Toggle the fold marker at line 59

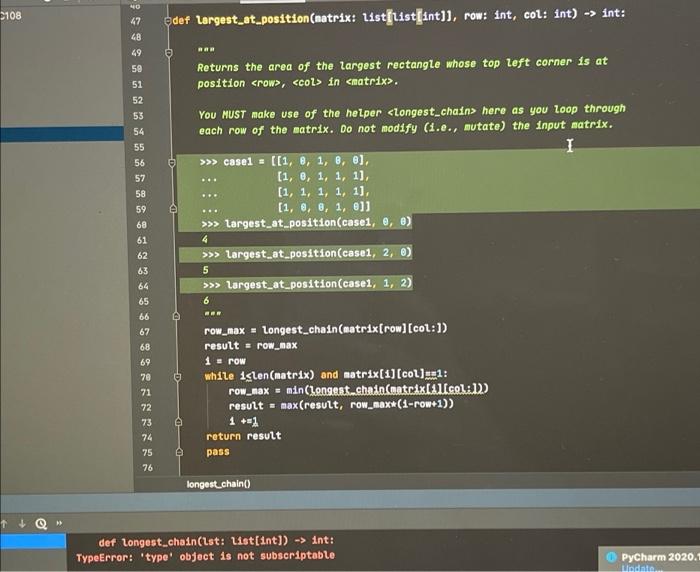pyautogui.click(x=173, y=209)
